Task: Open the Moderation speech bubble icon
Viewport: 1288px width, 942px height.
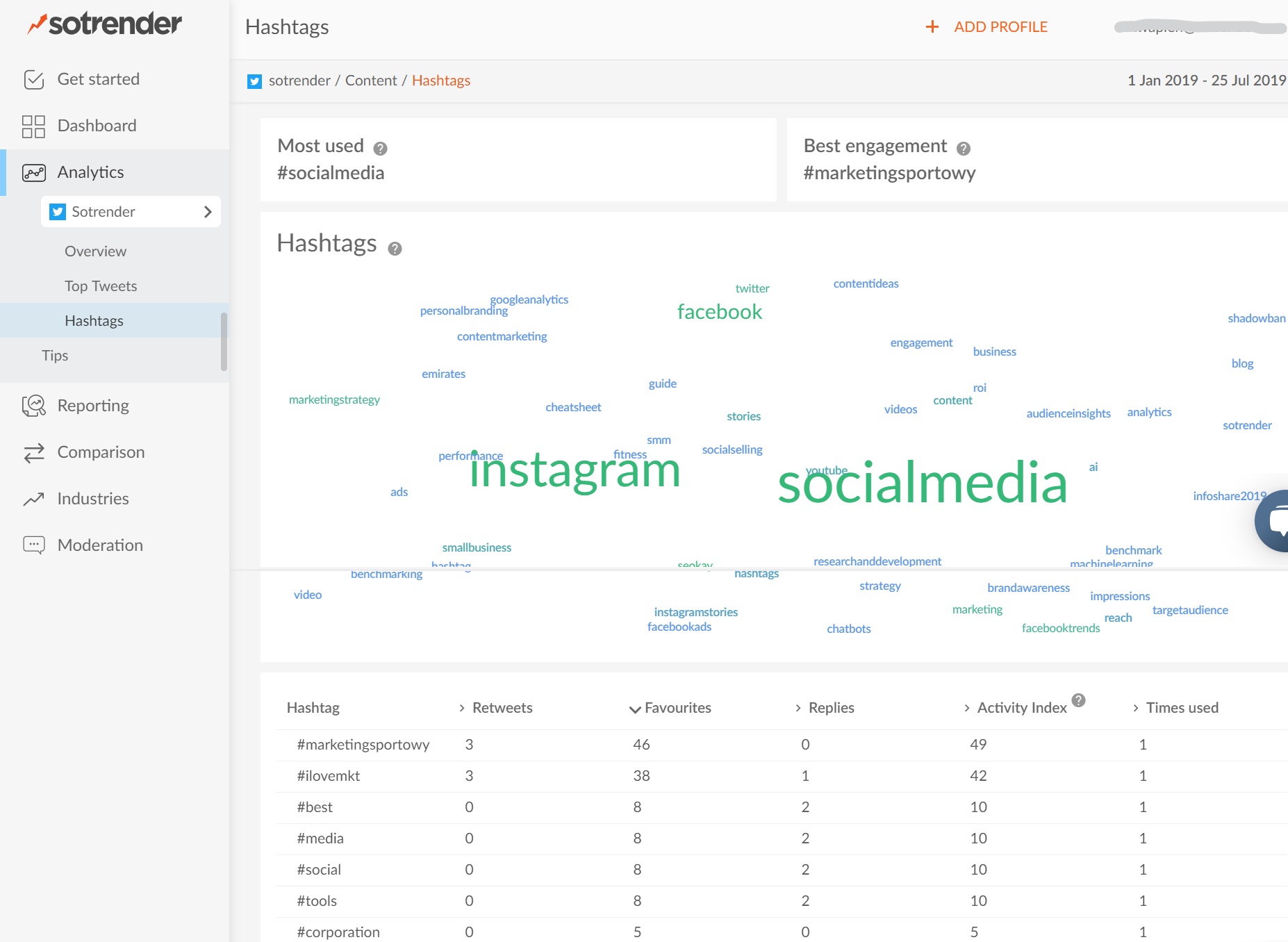Action: pyautogui.click(x=33, y=545)
